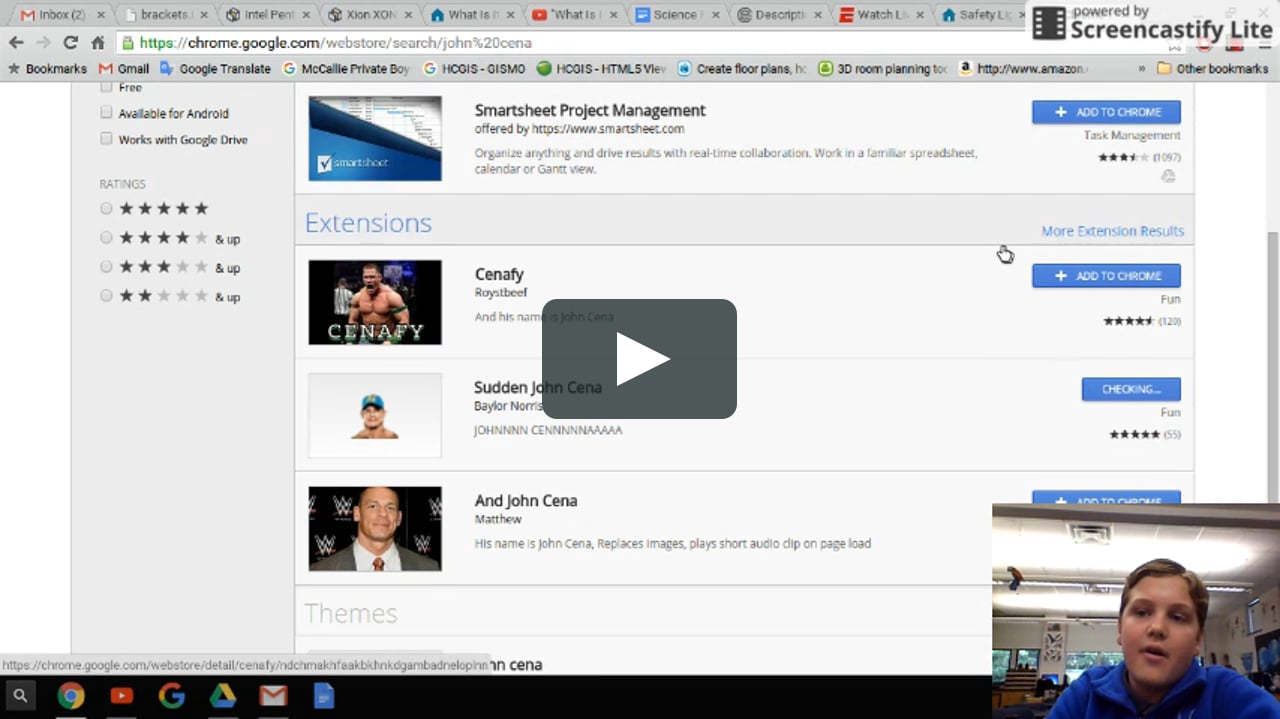
Task: Switch to the Descriptio tab
Action: click(778, 15)
